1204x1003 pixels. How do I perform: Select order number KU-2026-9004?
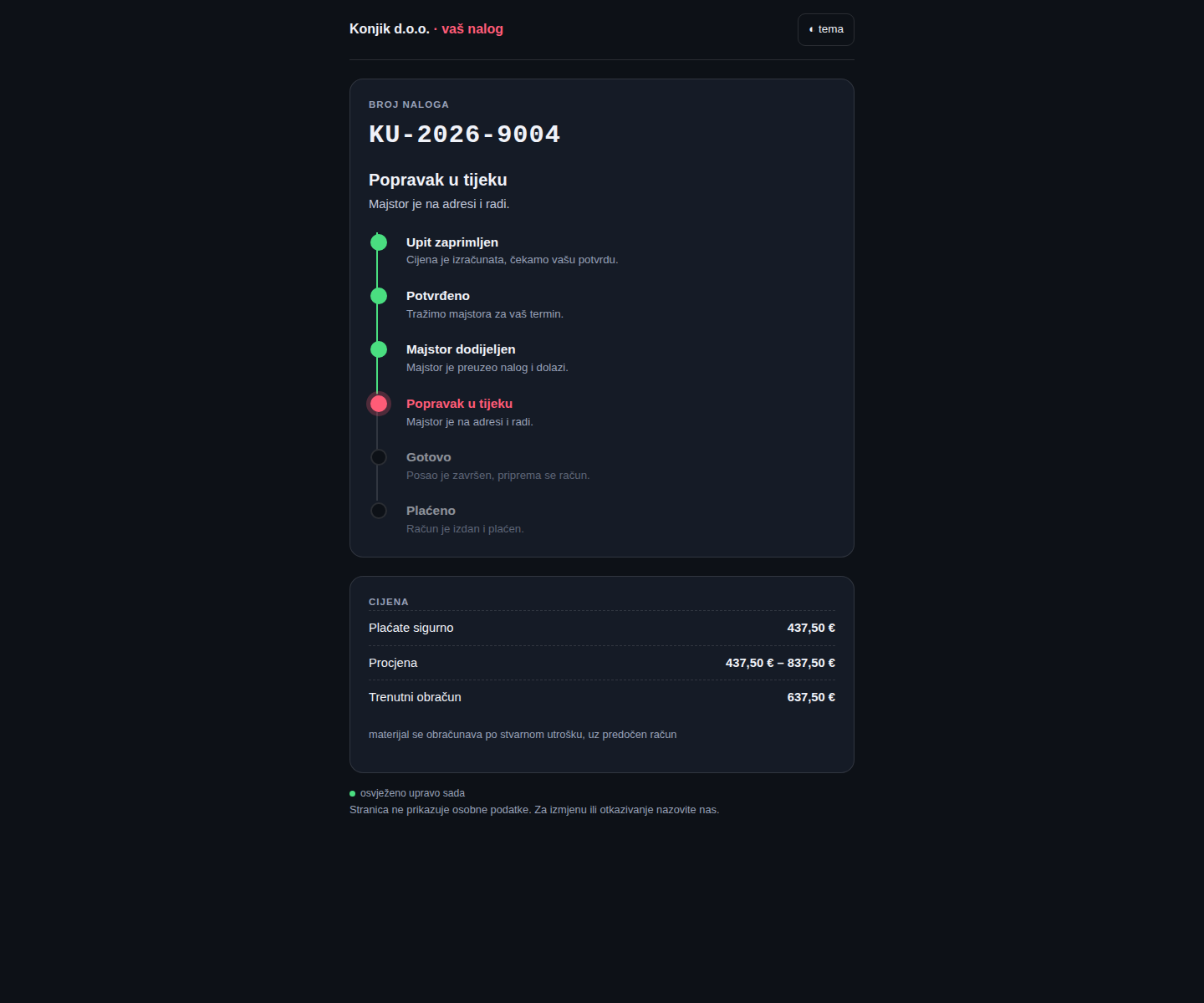[465, 134]
